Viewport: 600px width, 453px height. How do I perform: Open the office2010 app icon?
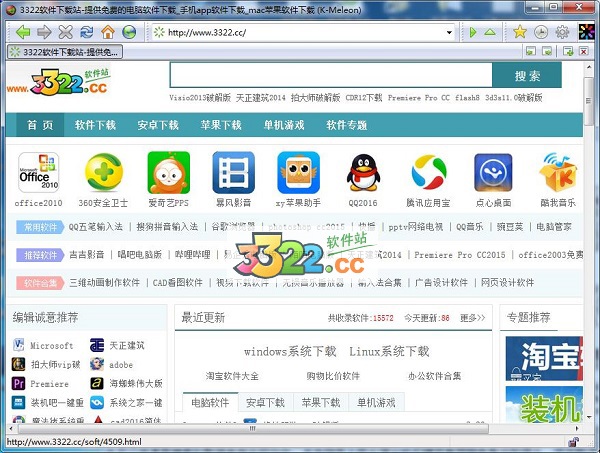(x=38, y=173)
